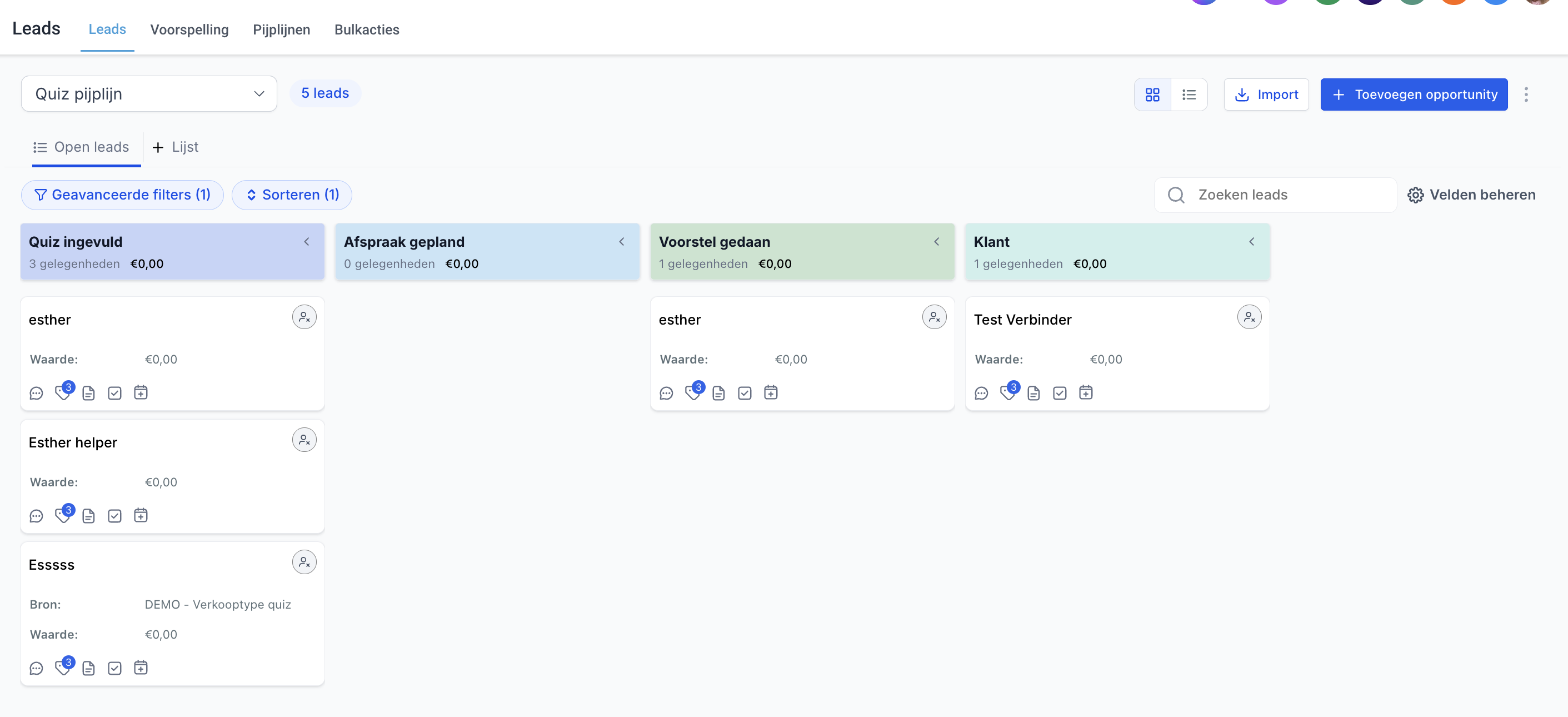This screenshot has height=717, width=1568.
Task: Click Toevoegen opportunity button
Action: (x=1414, y=94)
